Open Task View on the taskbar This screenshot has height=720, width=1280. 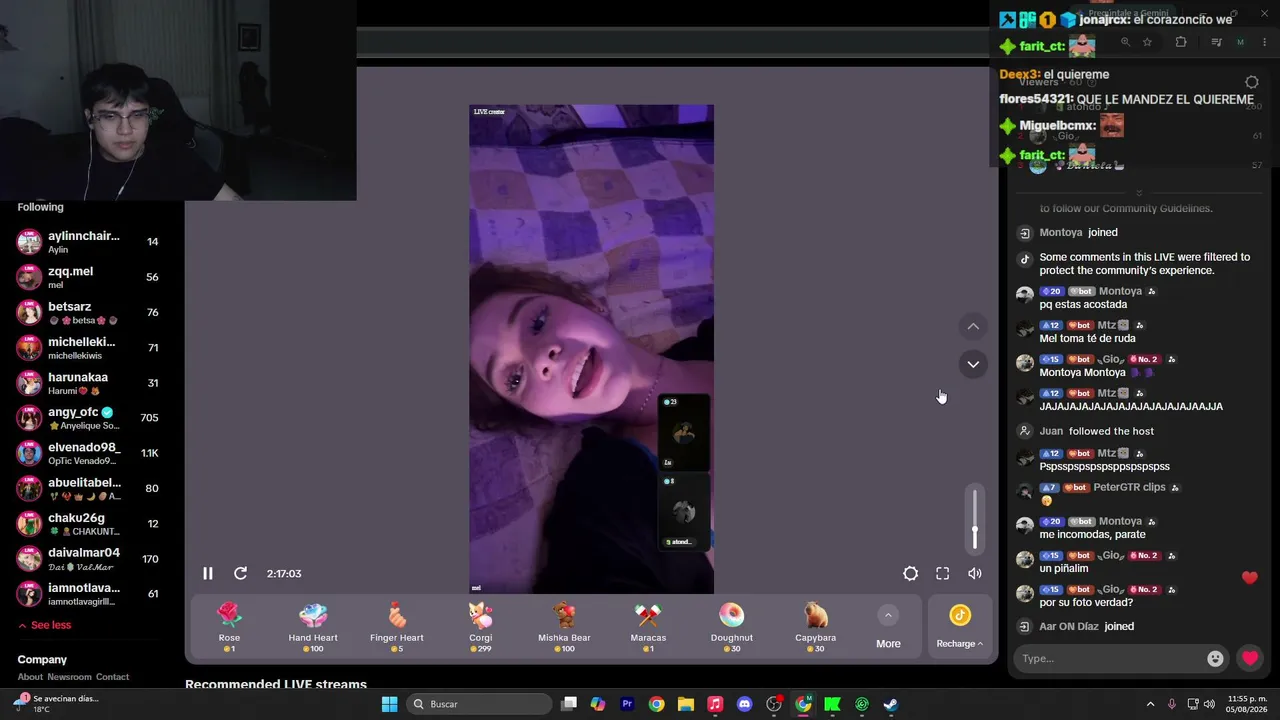coord(569,704)
